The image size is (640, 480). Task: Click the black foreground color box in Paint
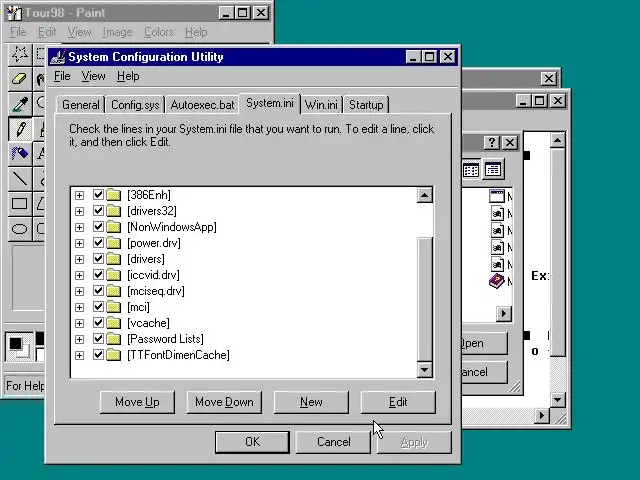point(16,343)
